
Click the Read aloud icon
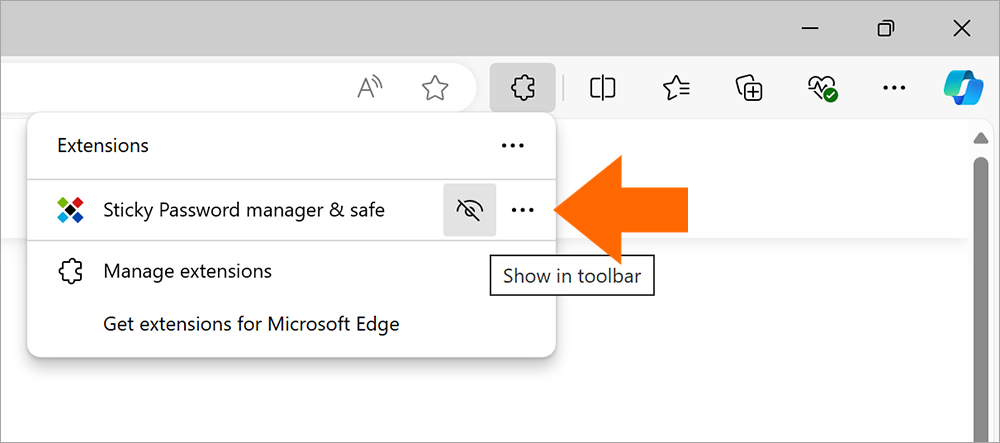(369, 87)
